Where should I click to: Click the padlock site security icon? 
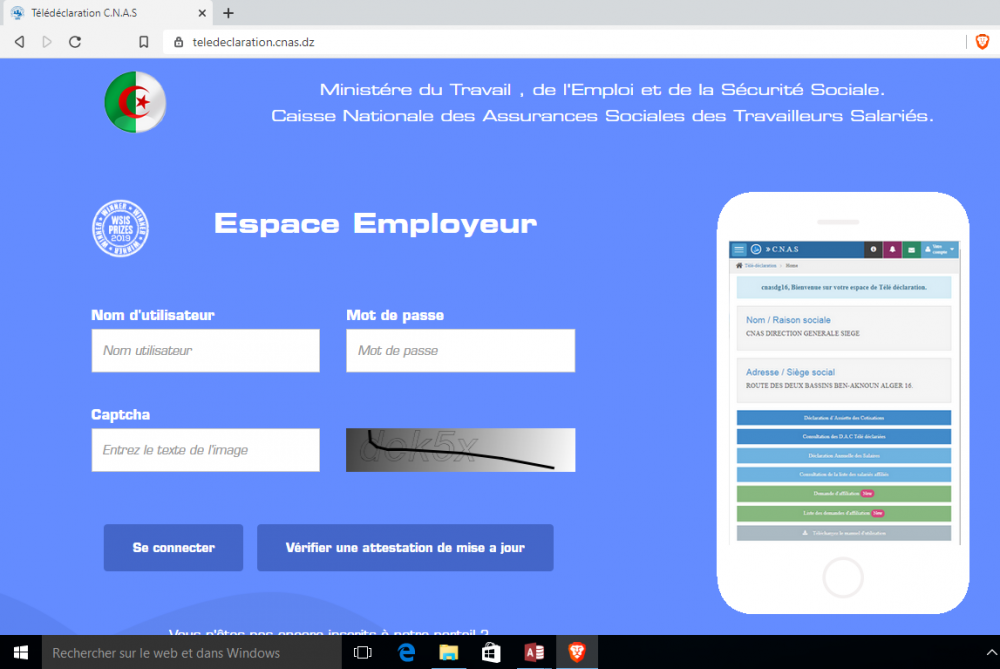(179, 42)
